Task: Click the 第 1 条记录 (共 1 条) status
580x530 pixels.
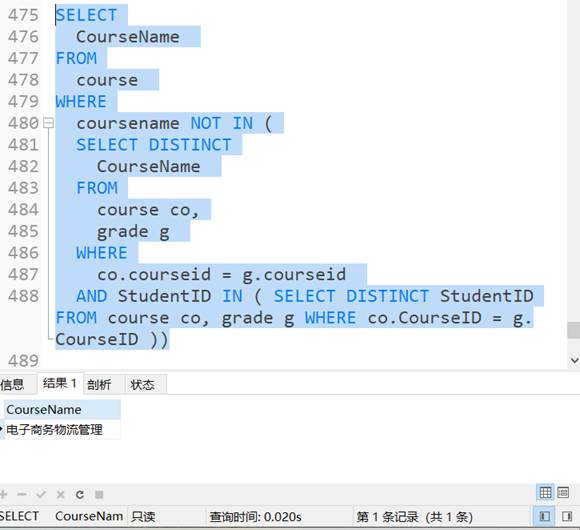Action: pos(414,517)
